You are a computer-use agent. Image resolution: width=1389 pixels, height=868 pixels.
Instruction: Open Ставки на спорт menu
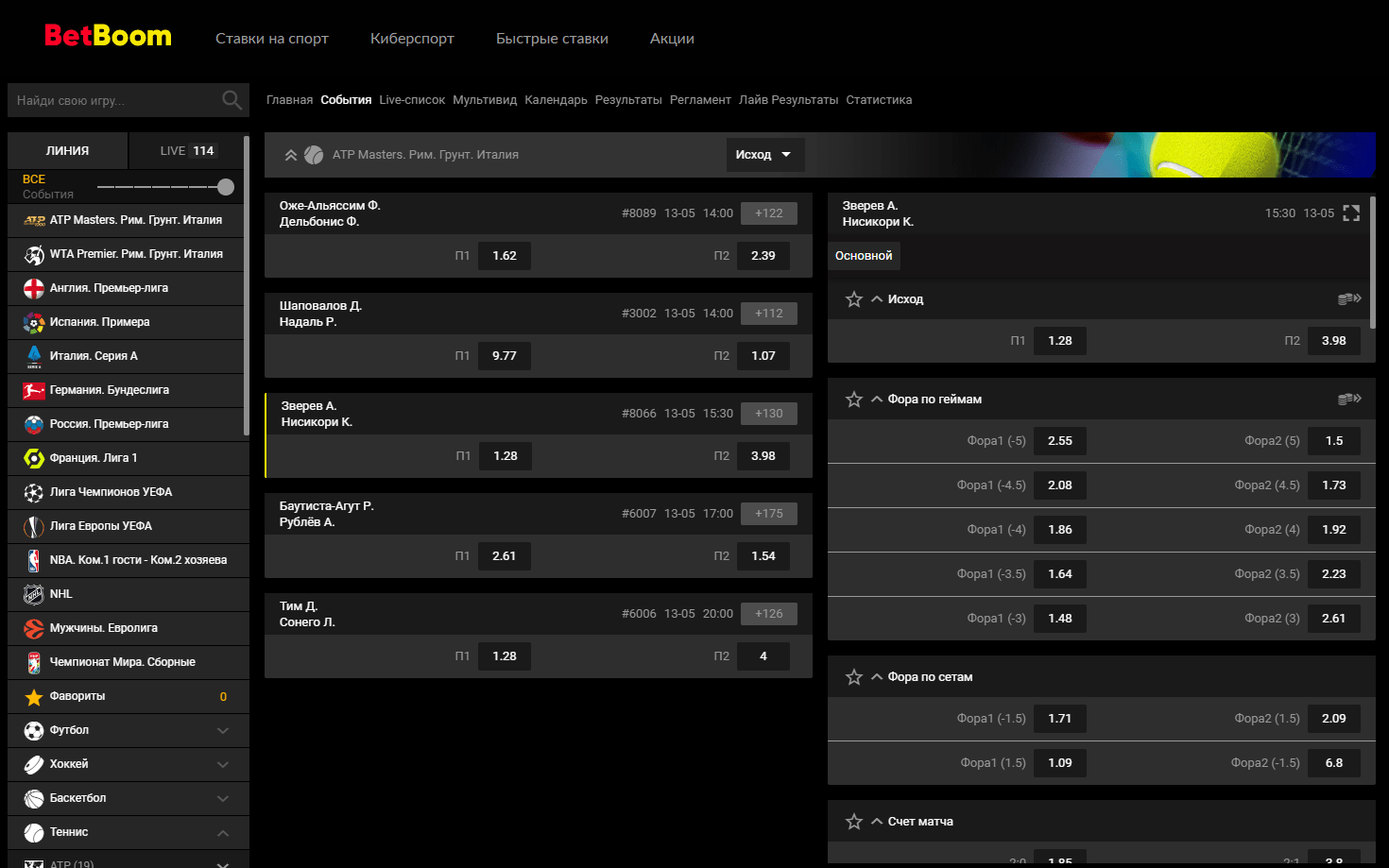(x=272, y=39)
